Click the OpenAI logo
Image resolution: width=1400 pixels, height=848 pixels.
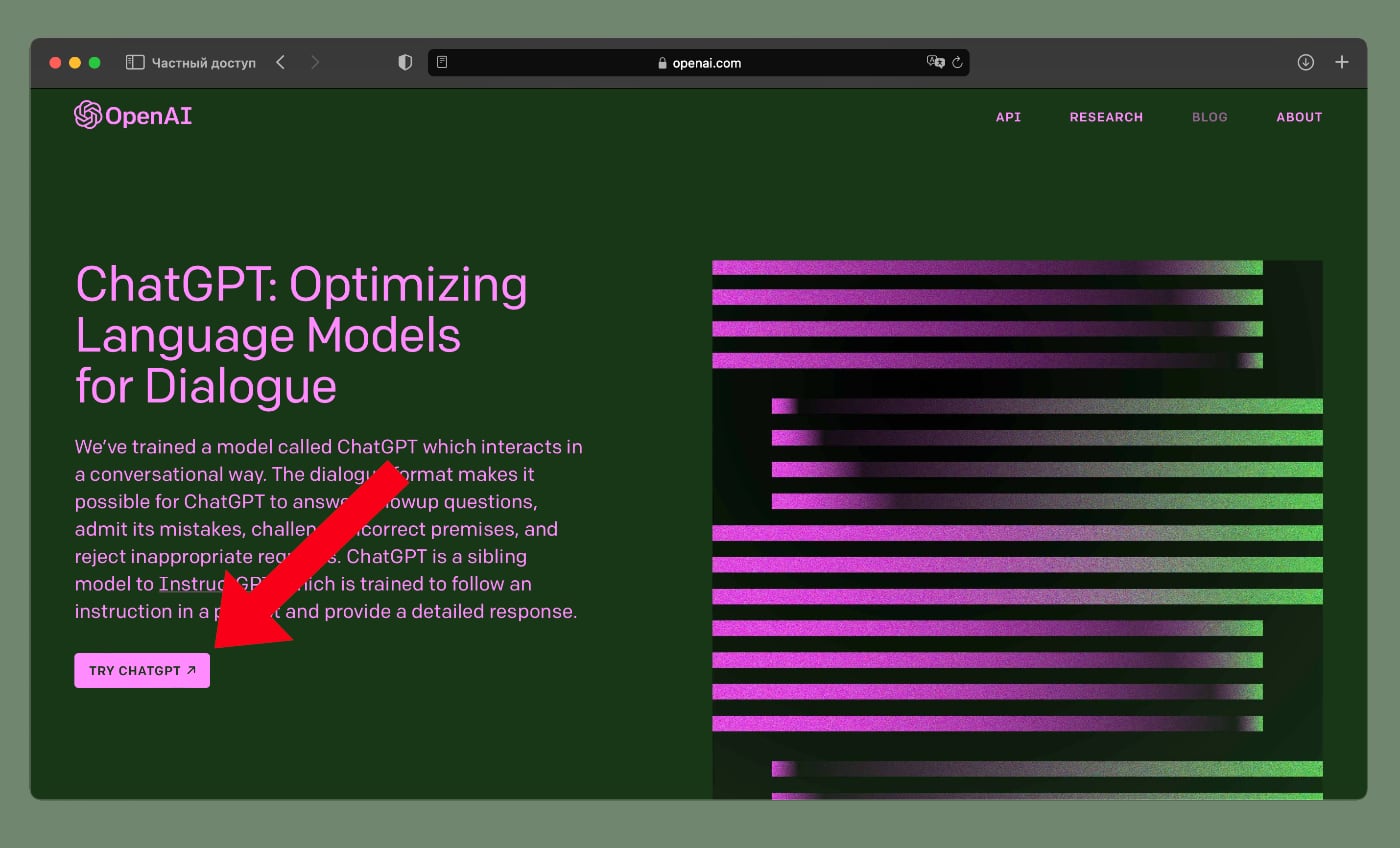(133, 116)
